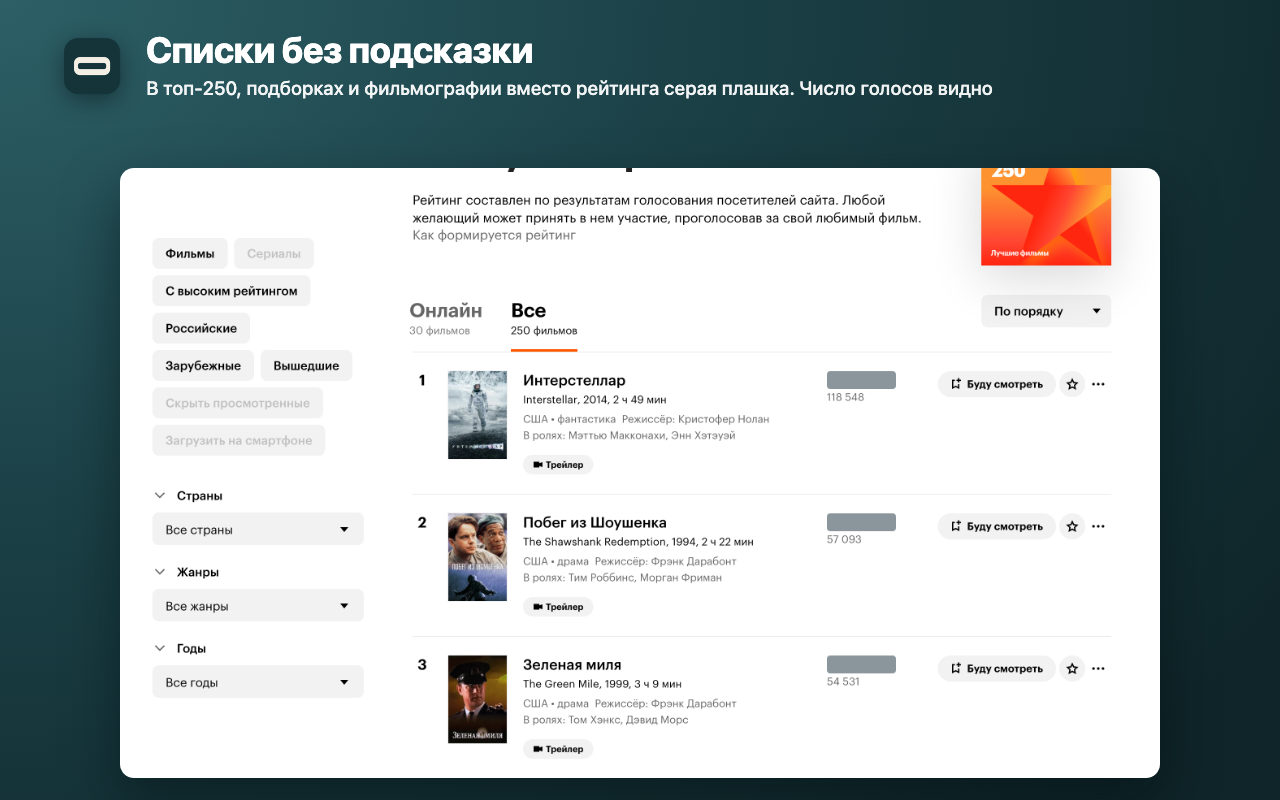1280x800 pixels.
Task: Star the Побег из Шоушенка row
Action: click(x=1072, y=526)
